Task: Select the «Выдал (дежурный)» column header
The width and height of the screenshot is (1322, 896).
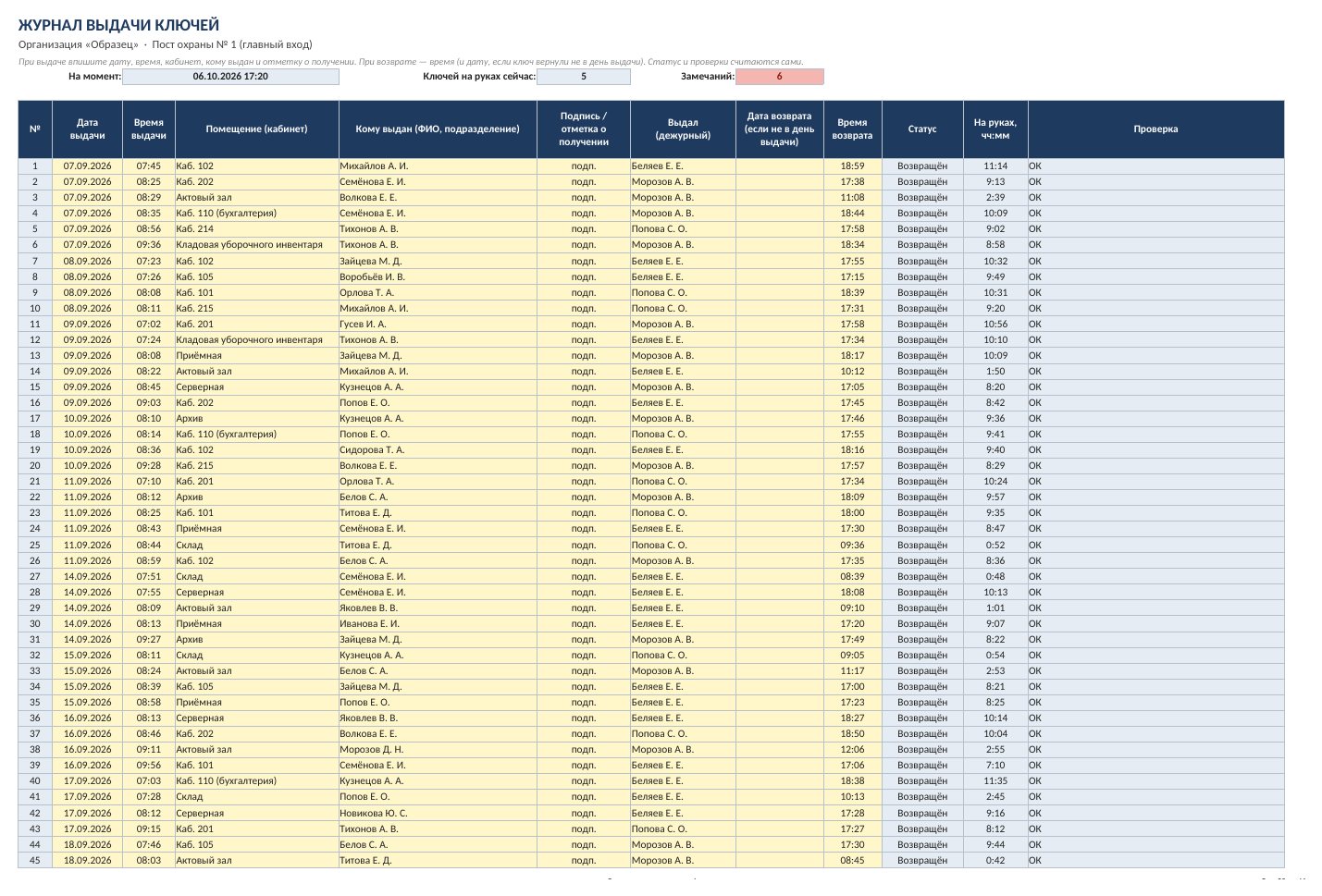Action: [683, 129]
